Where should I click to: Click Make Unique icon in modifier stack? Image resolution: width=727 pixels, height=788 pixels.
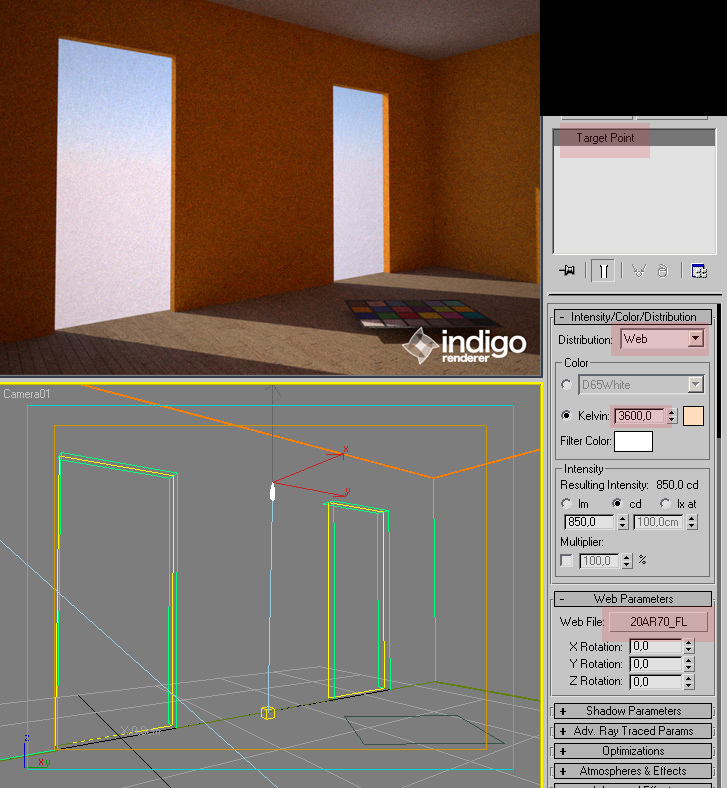click(638, 271)
